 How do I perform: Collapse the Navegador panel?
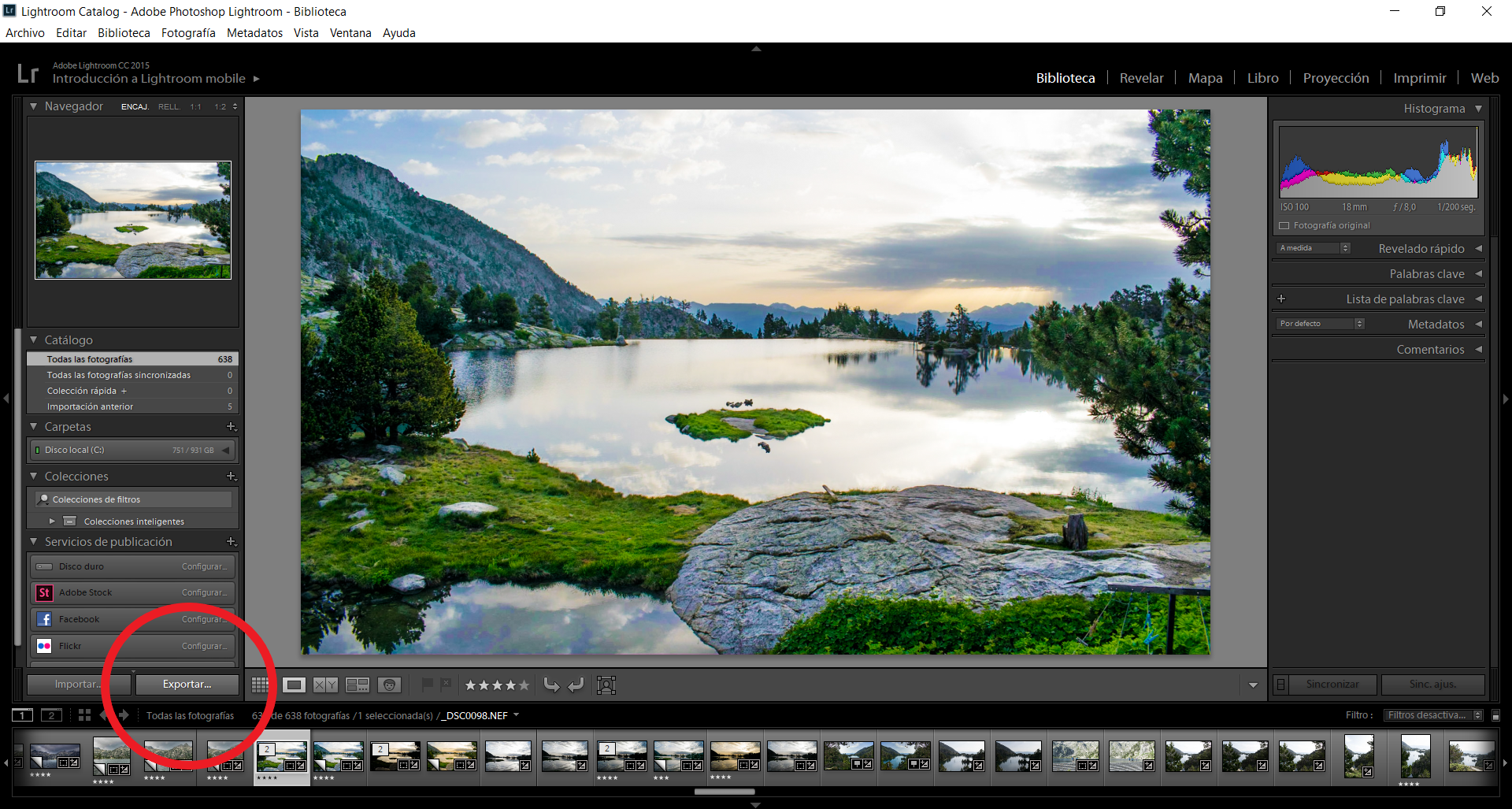(34, 106)
